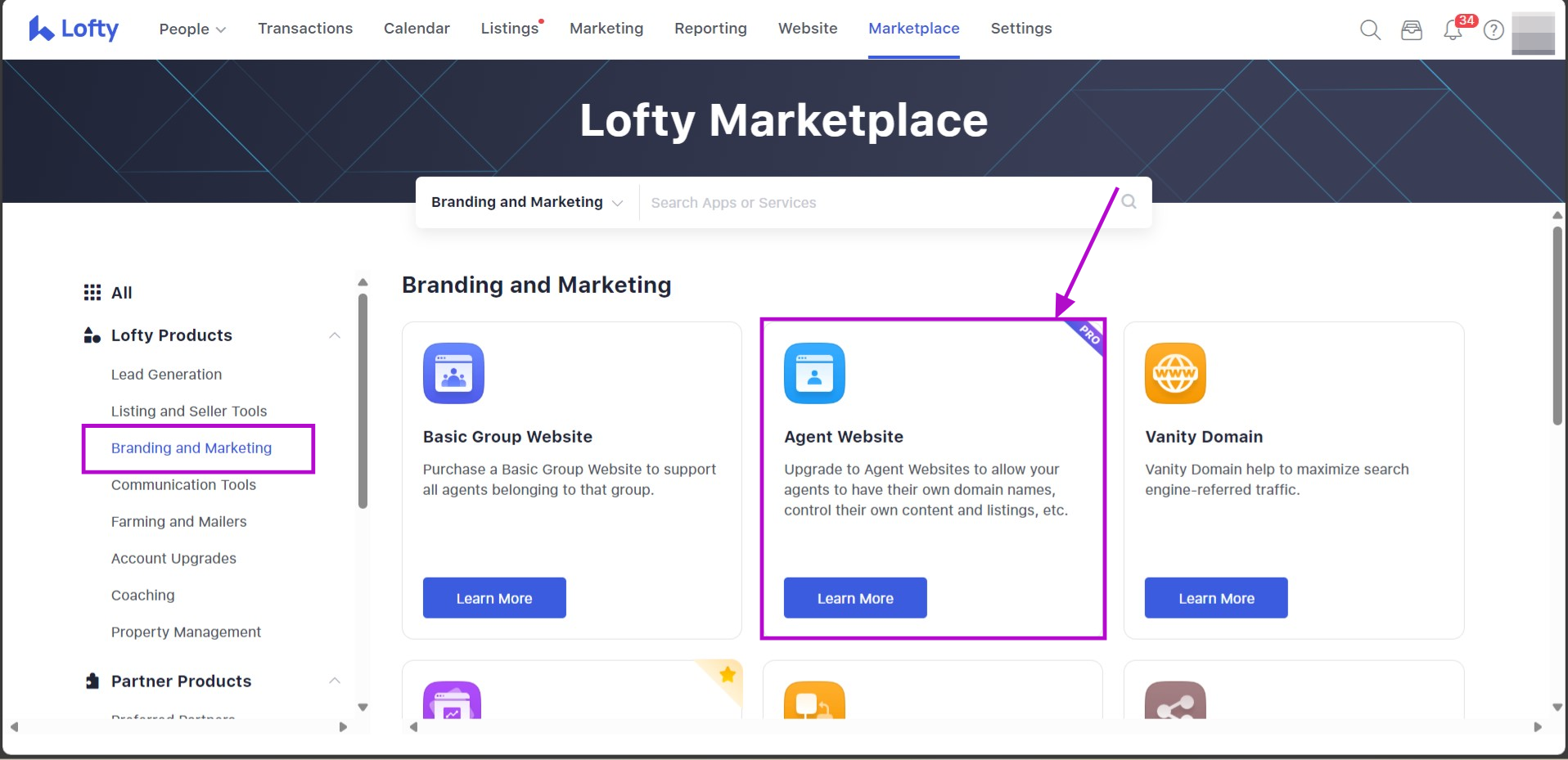This screenshot has height=760, width=1568.
Task: Click Learn More for Vanity Domain
Action: (1216, 598)
